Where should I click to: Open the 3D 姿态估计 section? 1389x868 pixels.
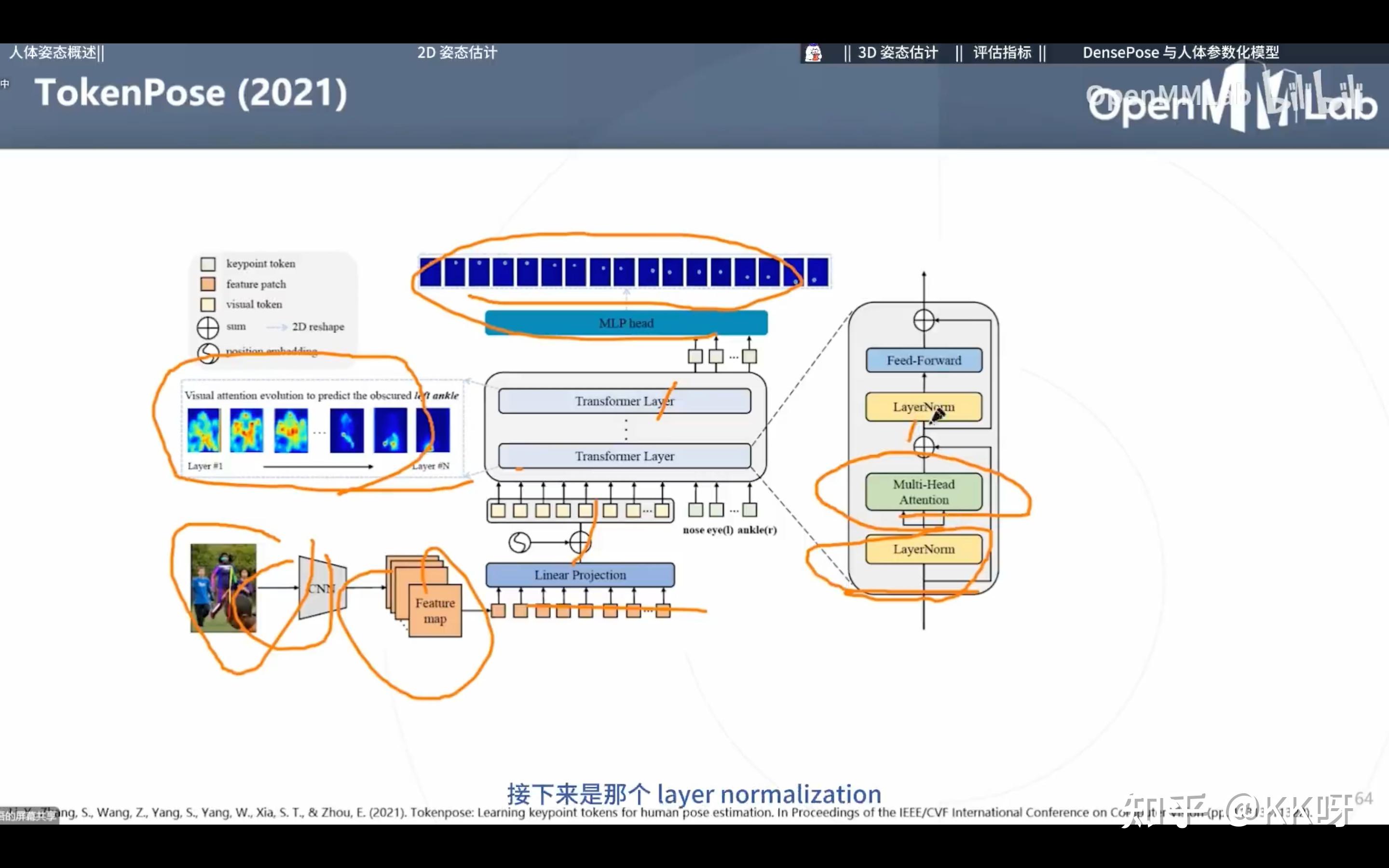[x=897, y=52]
